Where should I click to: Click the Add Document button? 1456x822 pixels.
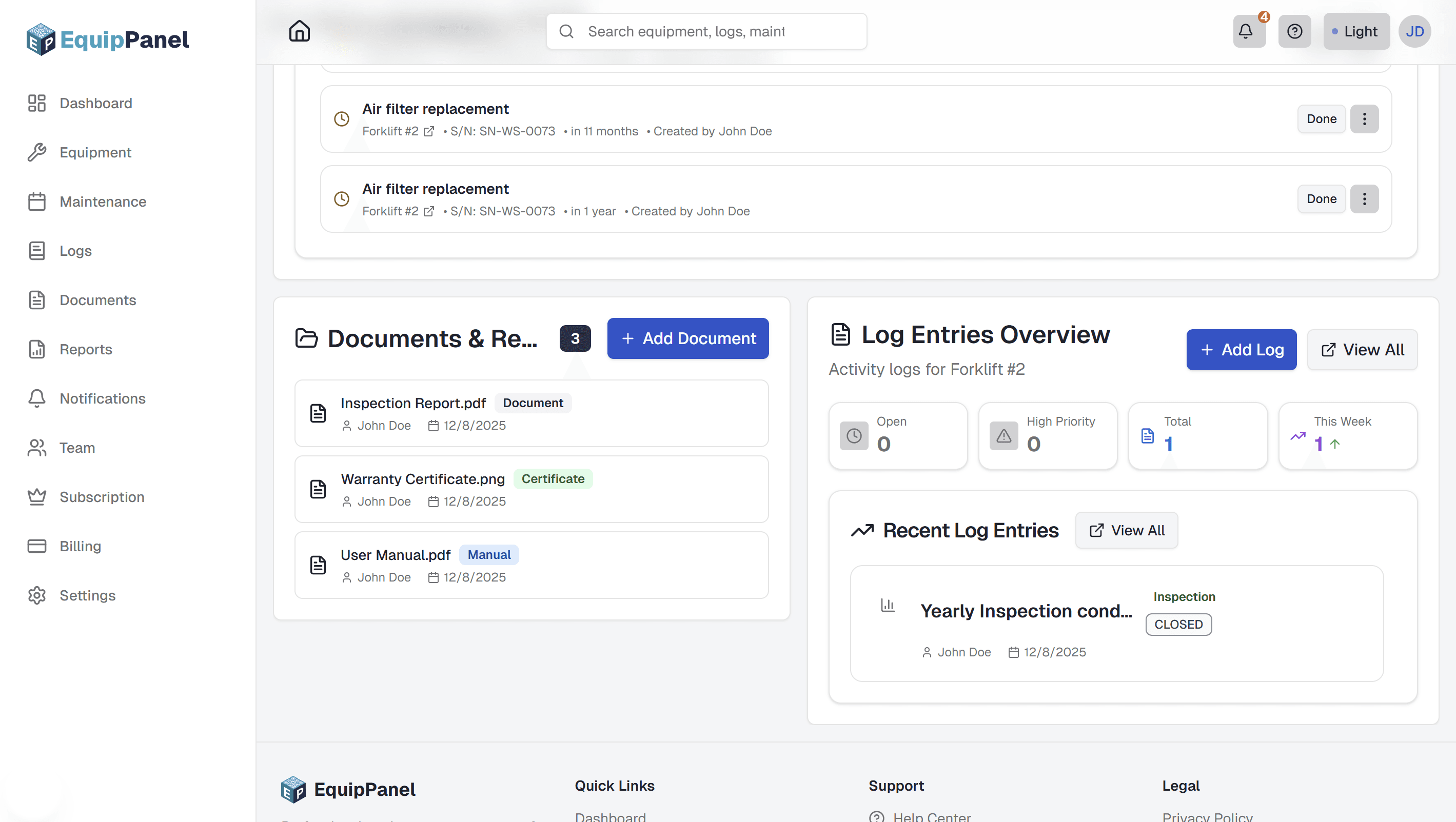coord(688,338)
